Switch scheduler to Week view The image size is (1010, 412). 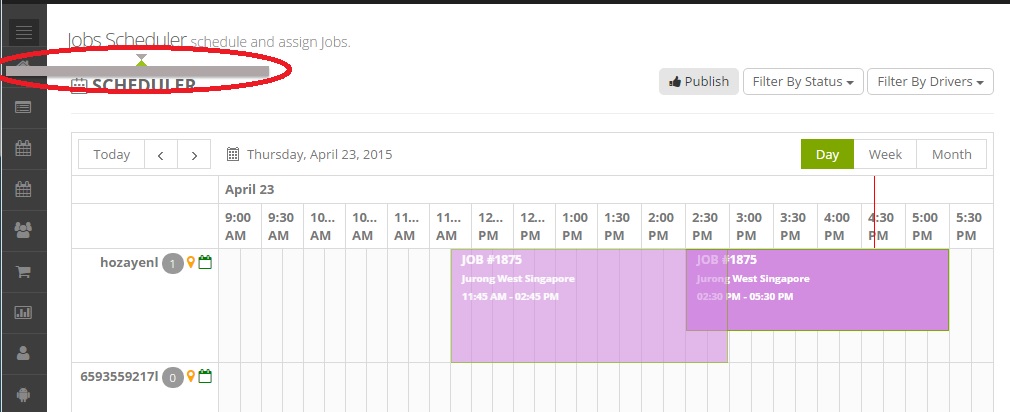(885, 154)
